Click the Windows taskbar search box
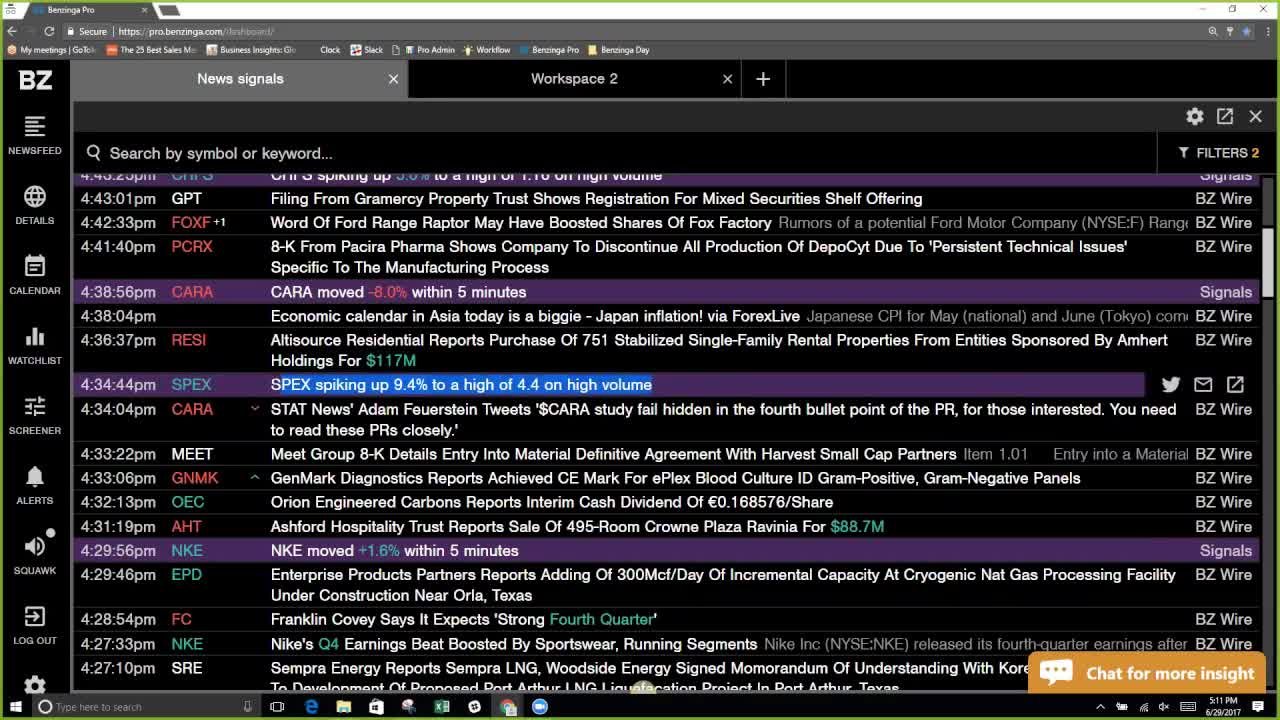The height and width of the screenshot is (720, 1280). (x=145, y=707)
